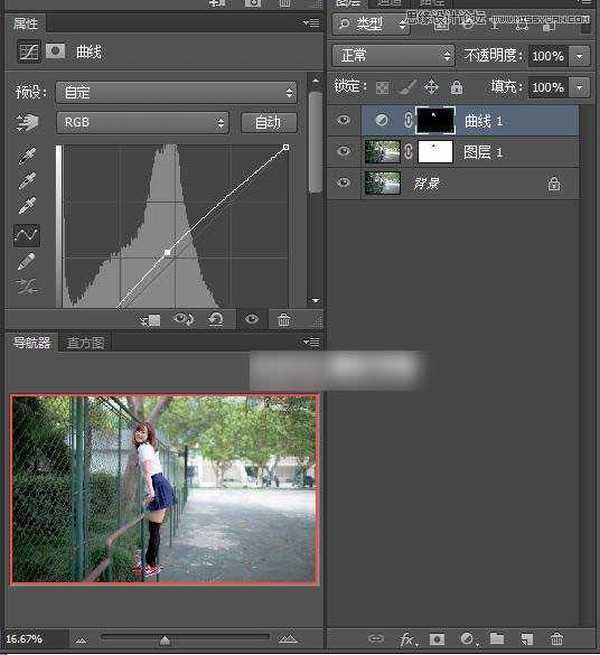Image resolution: width=600 pixels, height=655 pixels.
Task: Create a new group with folder icon
Action: tap(497, 639)
